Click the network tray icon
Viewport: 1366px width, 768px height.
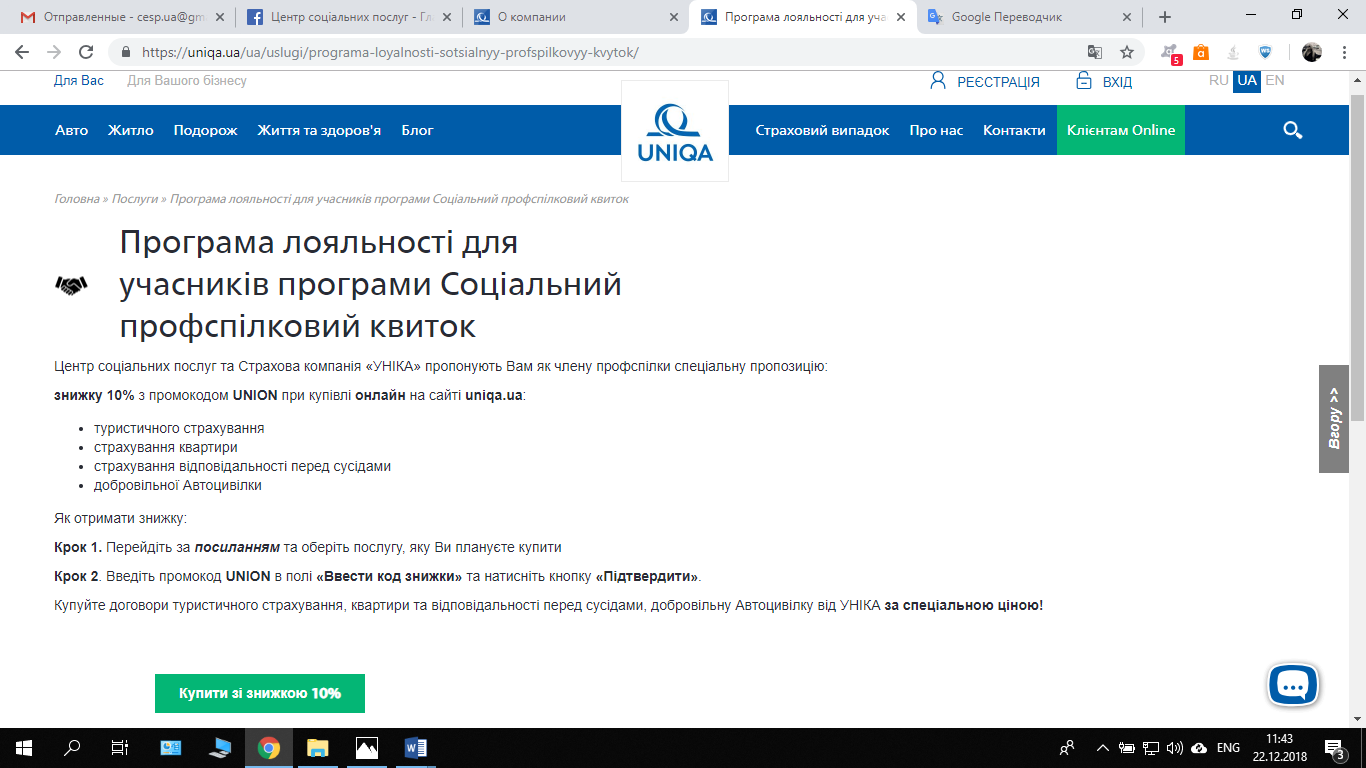[1150, 748]
